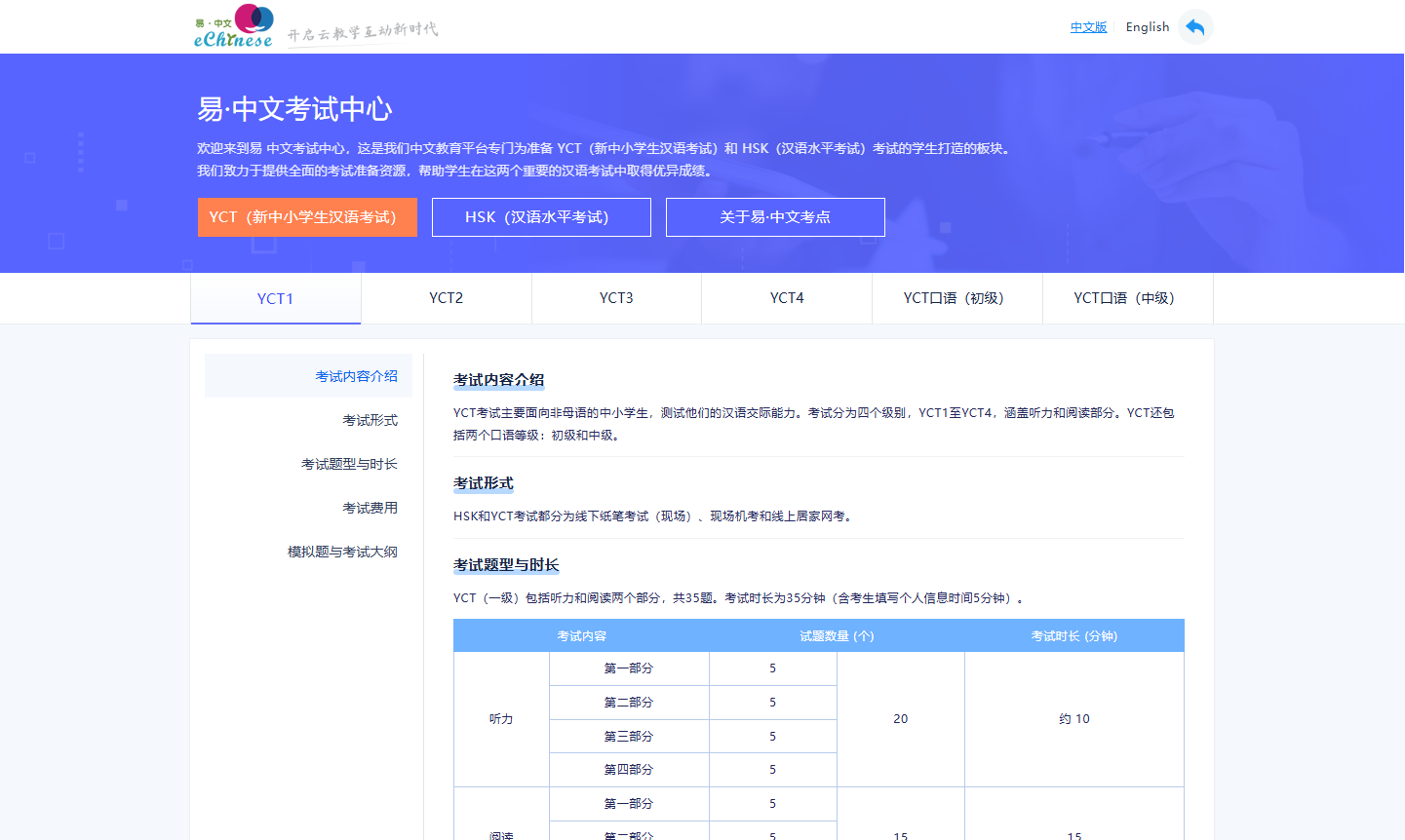This screenshot has width=1405, height=840.
Task: Select 考试内容介绍 in the sidebar
Action: (356, 376)
